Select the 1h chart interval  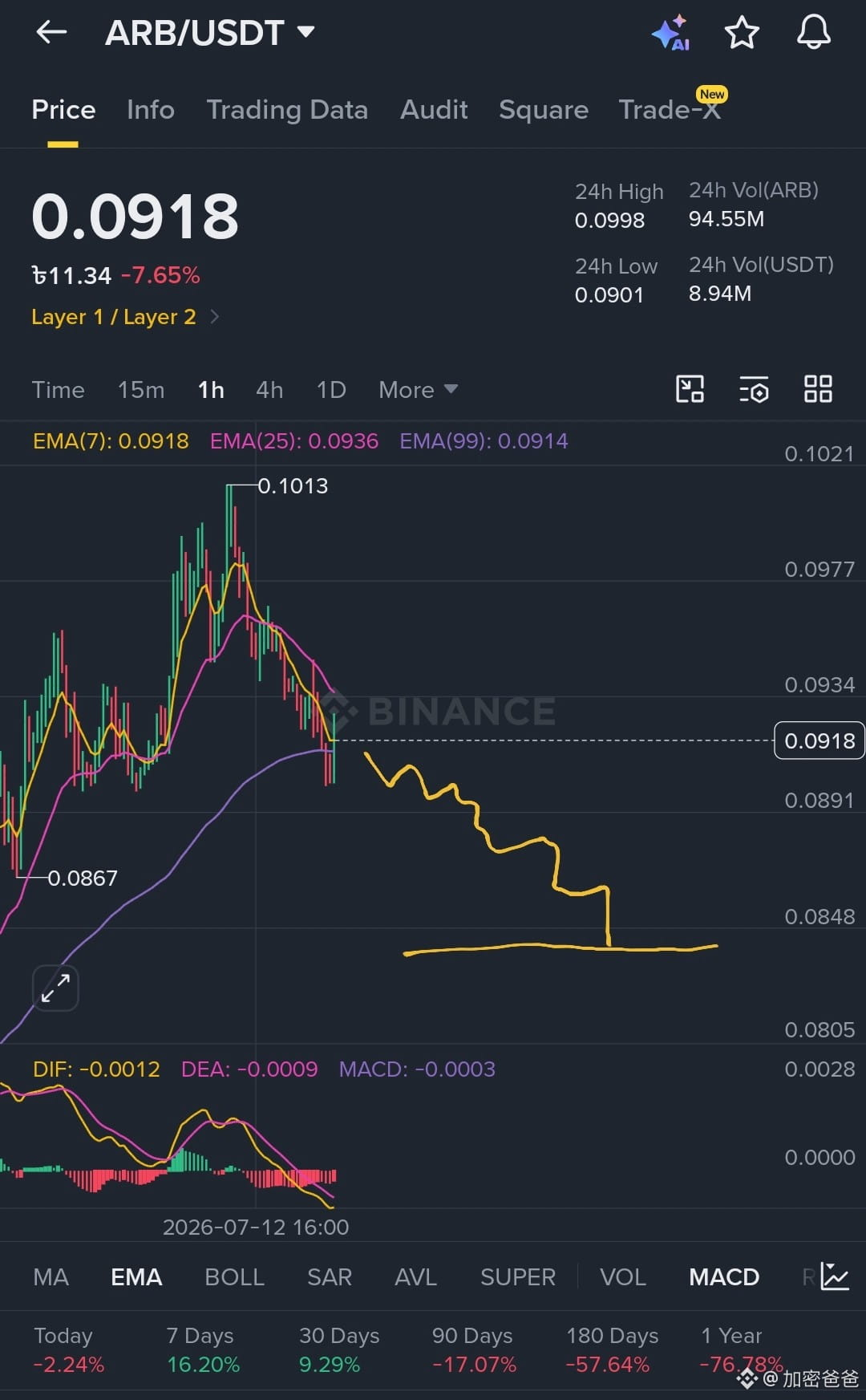coord(211,390)
